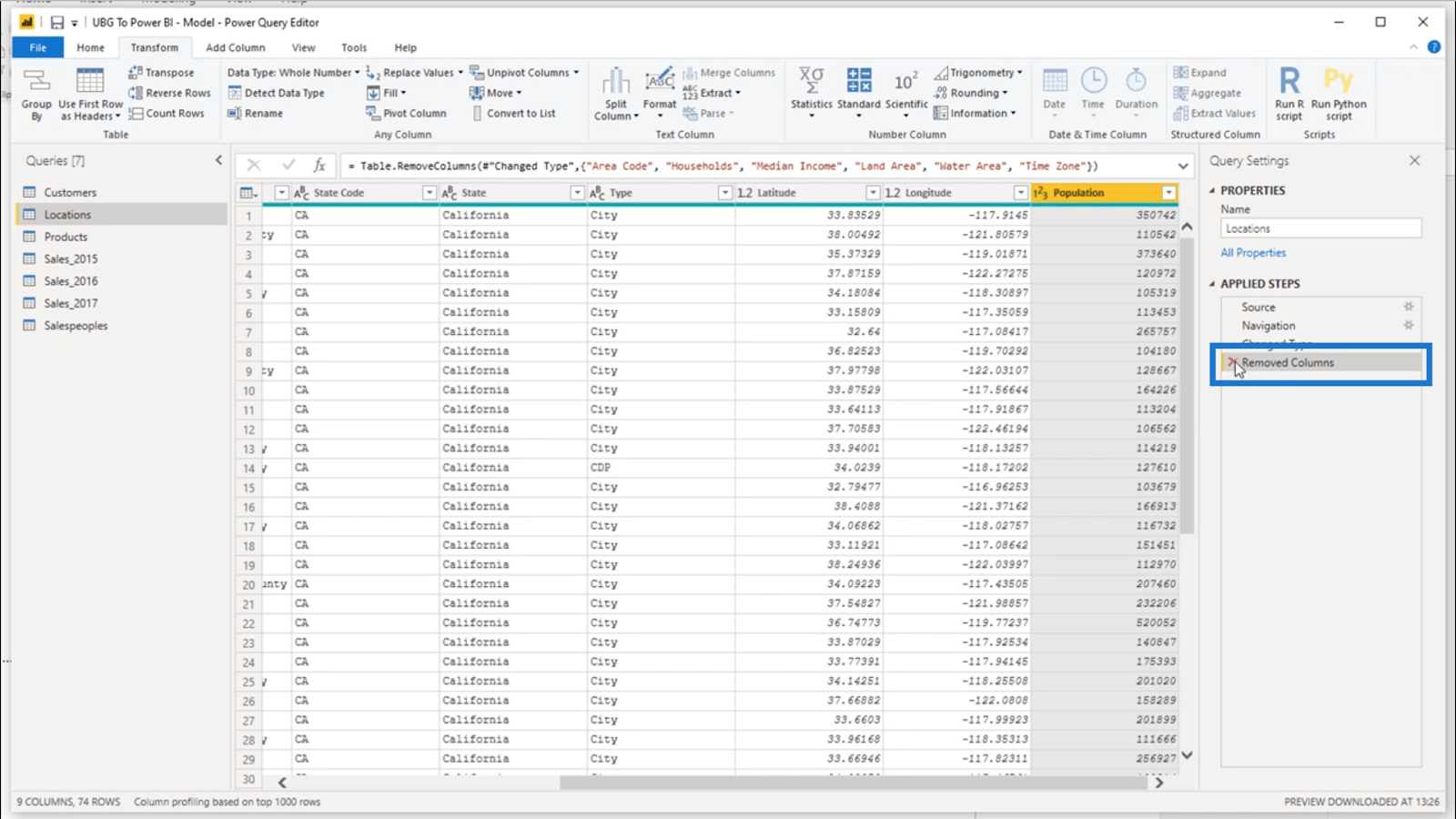Close the Query Settings pane
This screenshot has height=819, width=1456.
tap(1414, 160)
